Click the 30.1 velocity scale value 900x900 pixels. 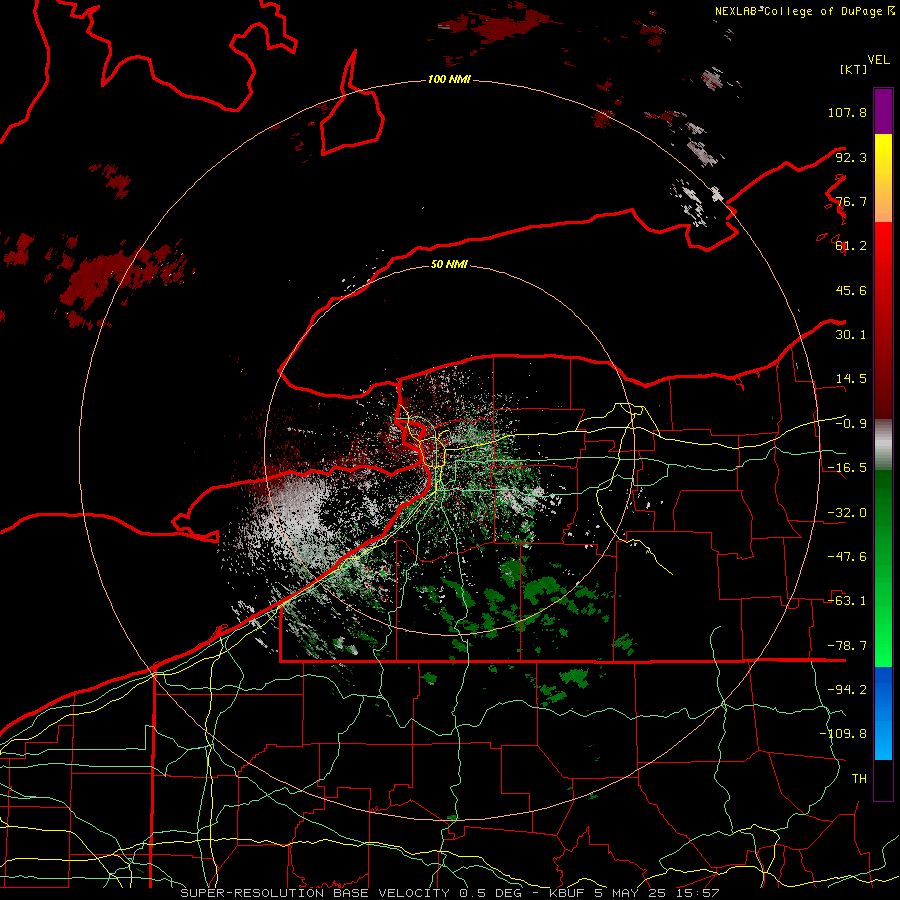coord(851,335)
